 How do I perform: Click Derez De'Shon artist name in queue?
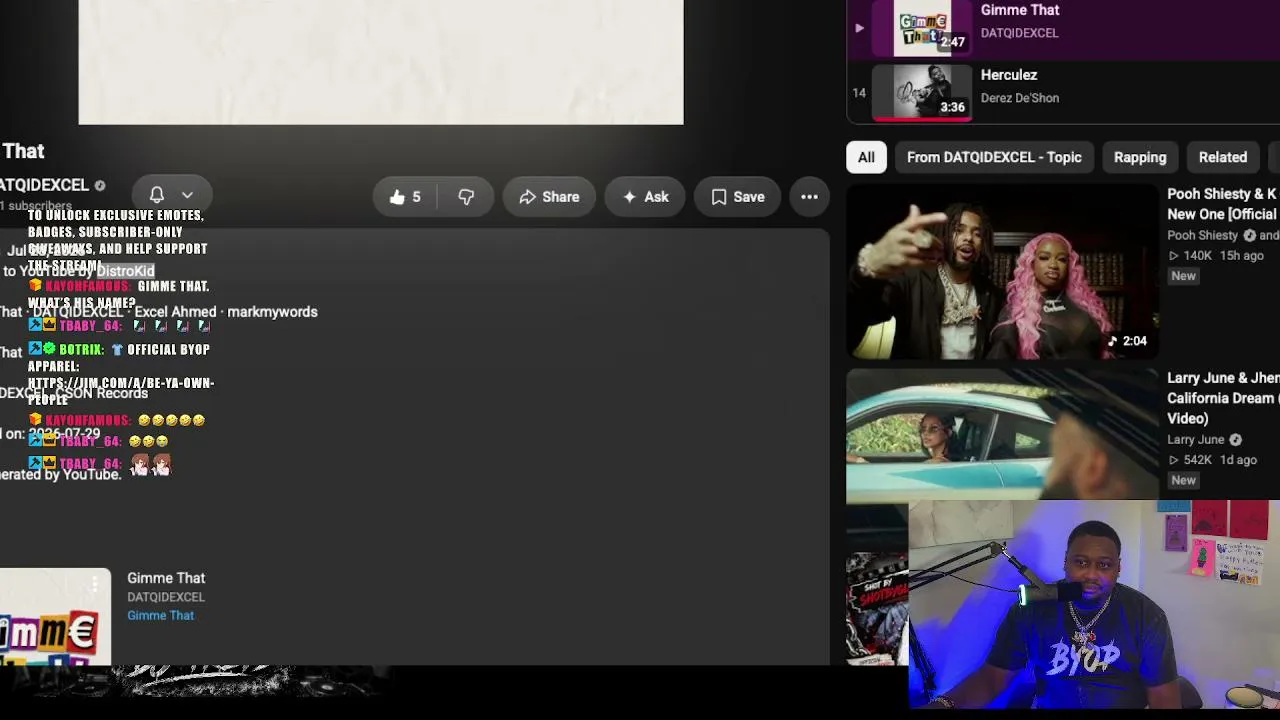pos(1020,98)
